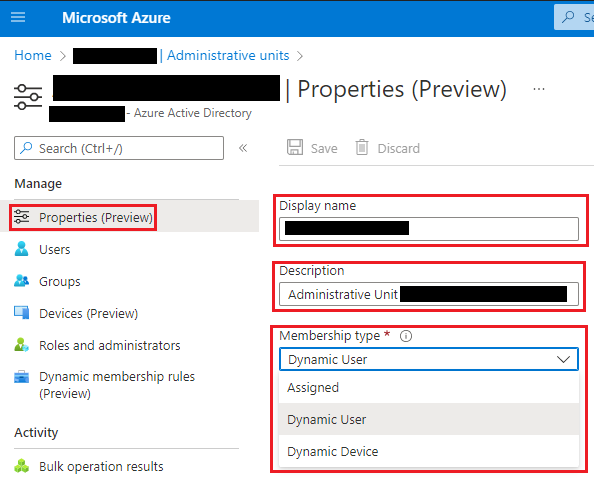Image resolution: width=594 pixels, height=481 pixels.
Task: Click the Save floppy disk icon
Action: (x=295, y=147)
